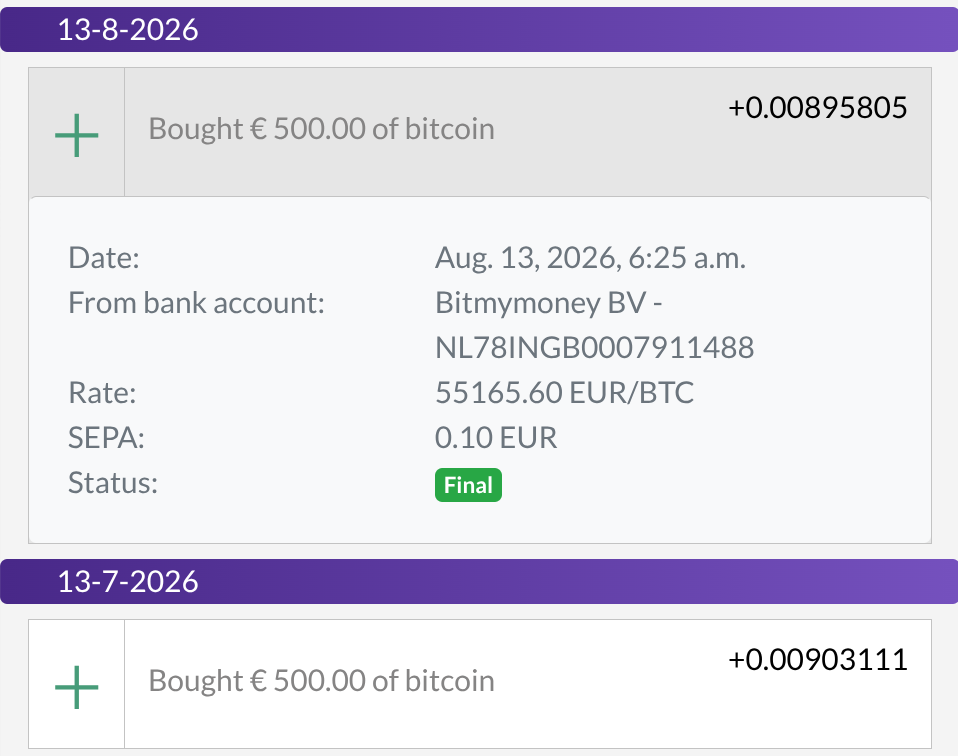This screenshot has width=958, height=756.
Task: Click the SEPA label in transaction details
Action: pyautogui.click(x=106, y=438)
